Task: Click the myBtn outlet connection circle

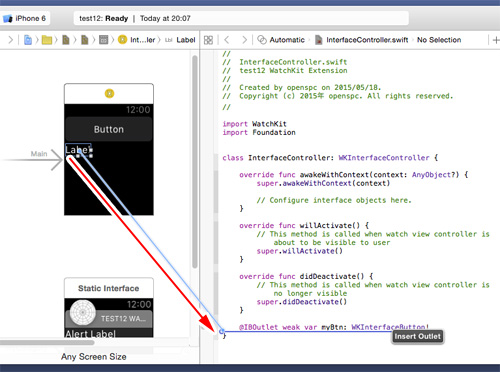Action: (221, 331)
